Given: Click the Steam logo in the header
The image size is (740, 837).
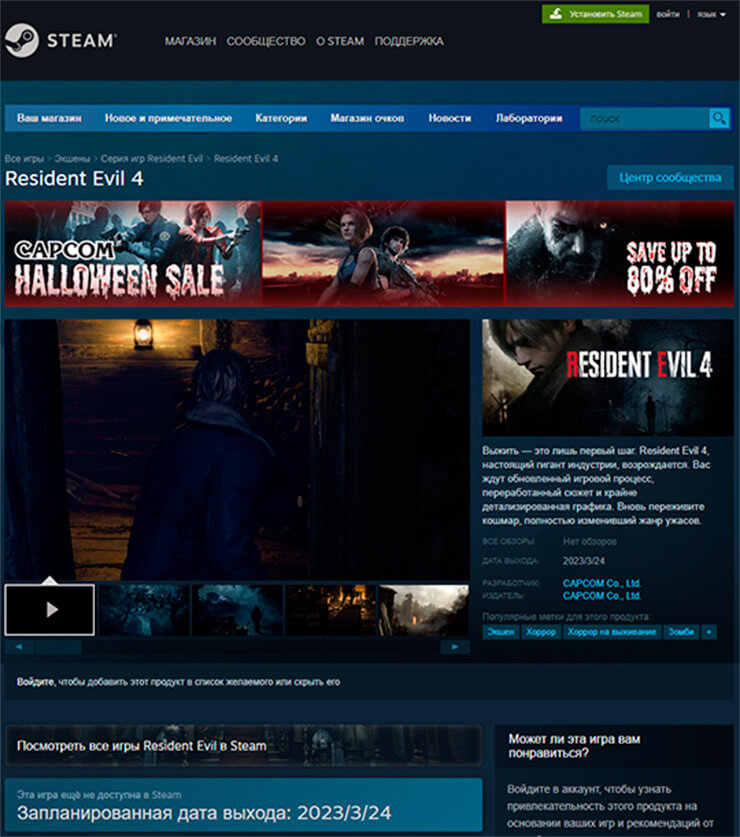Looking at the screenshot, I should 60,40.
